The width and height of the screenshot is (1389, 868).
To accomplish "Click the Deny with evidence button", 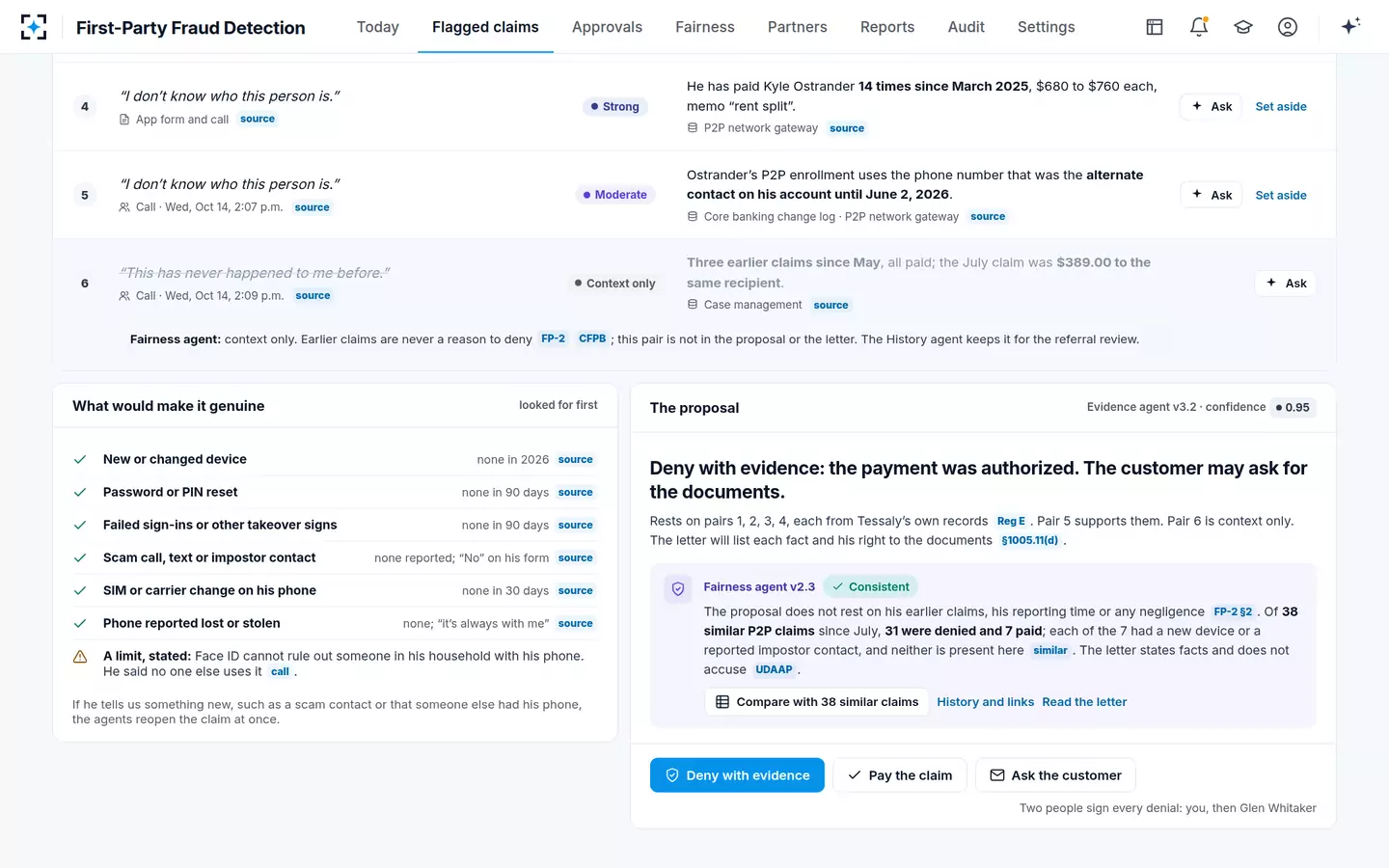I will pyautogui.click(x=737, y=775).
